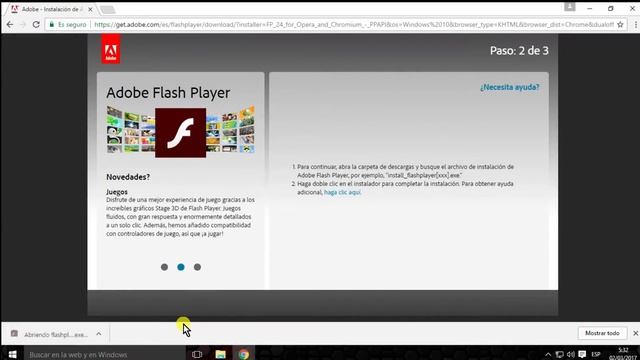Viewport: 640px width, 360px height.
Task: Open Task View from the taskbar
Action: 197,354
